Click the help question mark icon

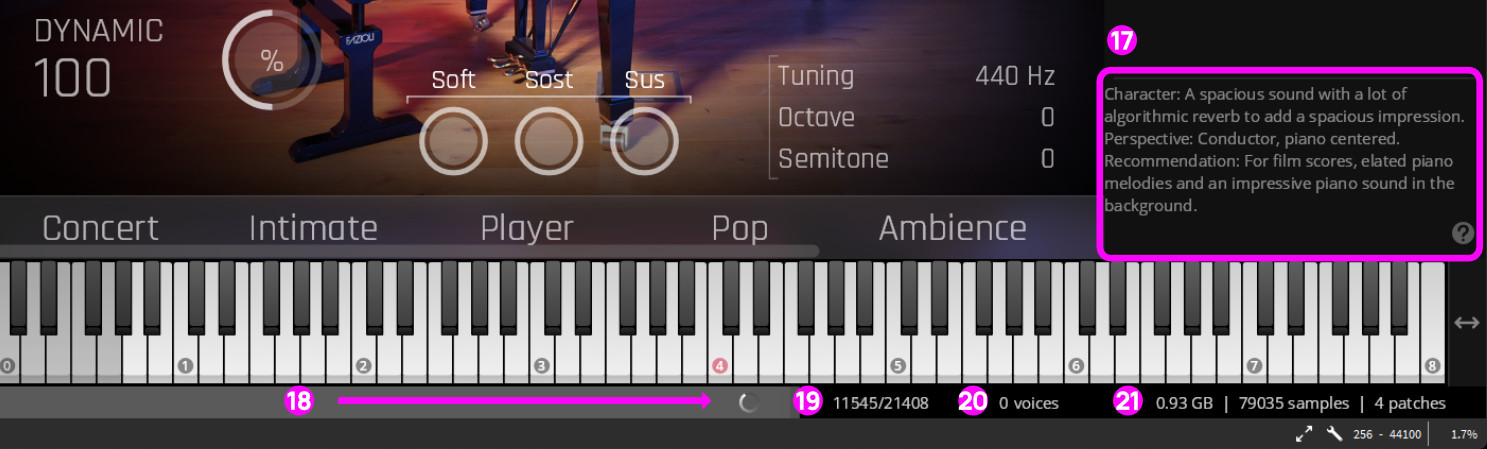click(1462, 233)
